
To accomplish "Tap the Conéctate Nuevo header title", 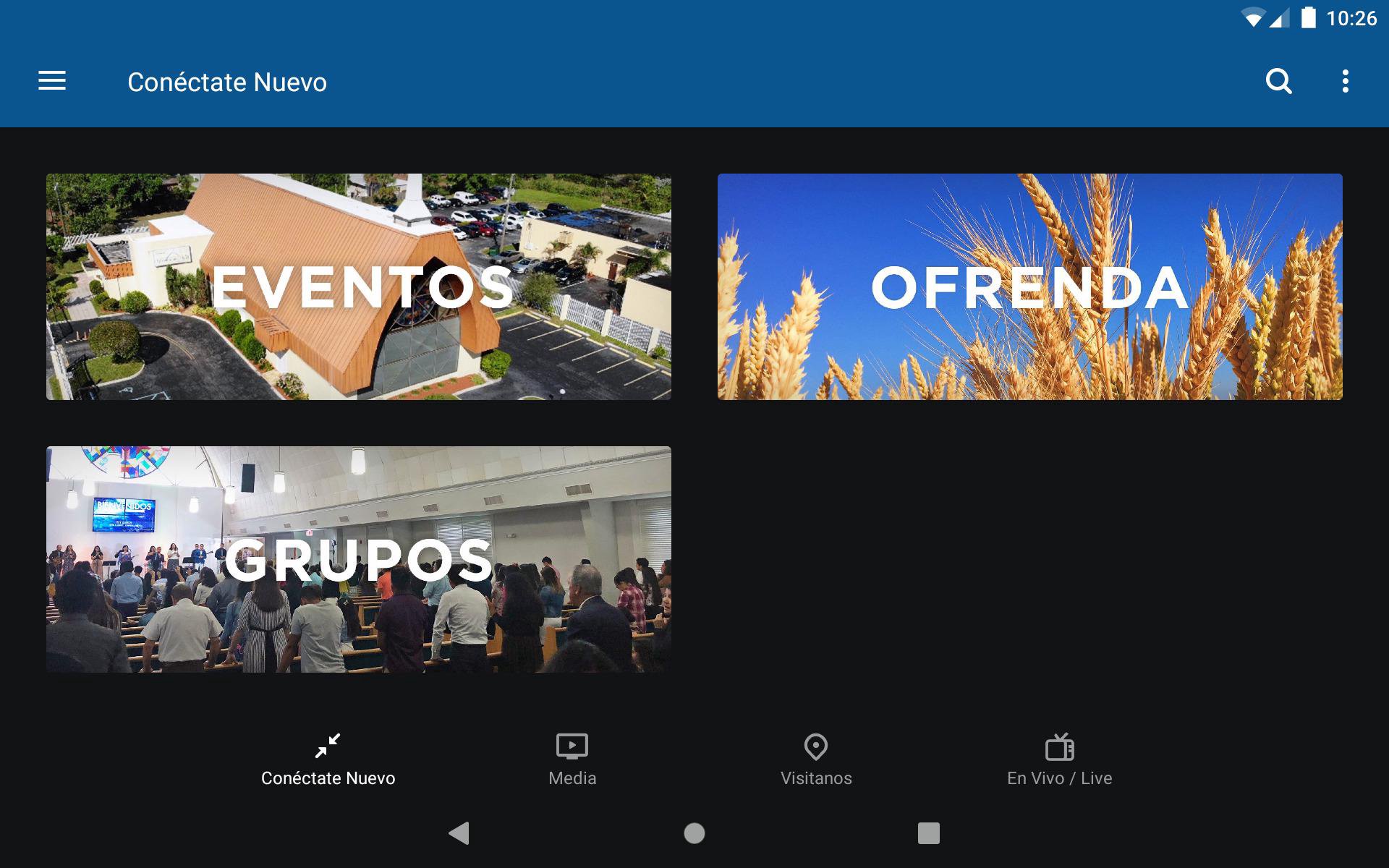I will point(227,82).
